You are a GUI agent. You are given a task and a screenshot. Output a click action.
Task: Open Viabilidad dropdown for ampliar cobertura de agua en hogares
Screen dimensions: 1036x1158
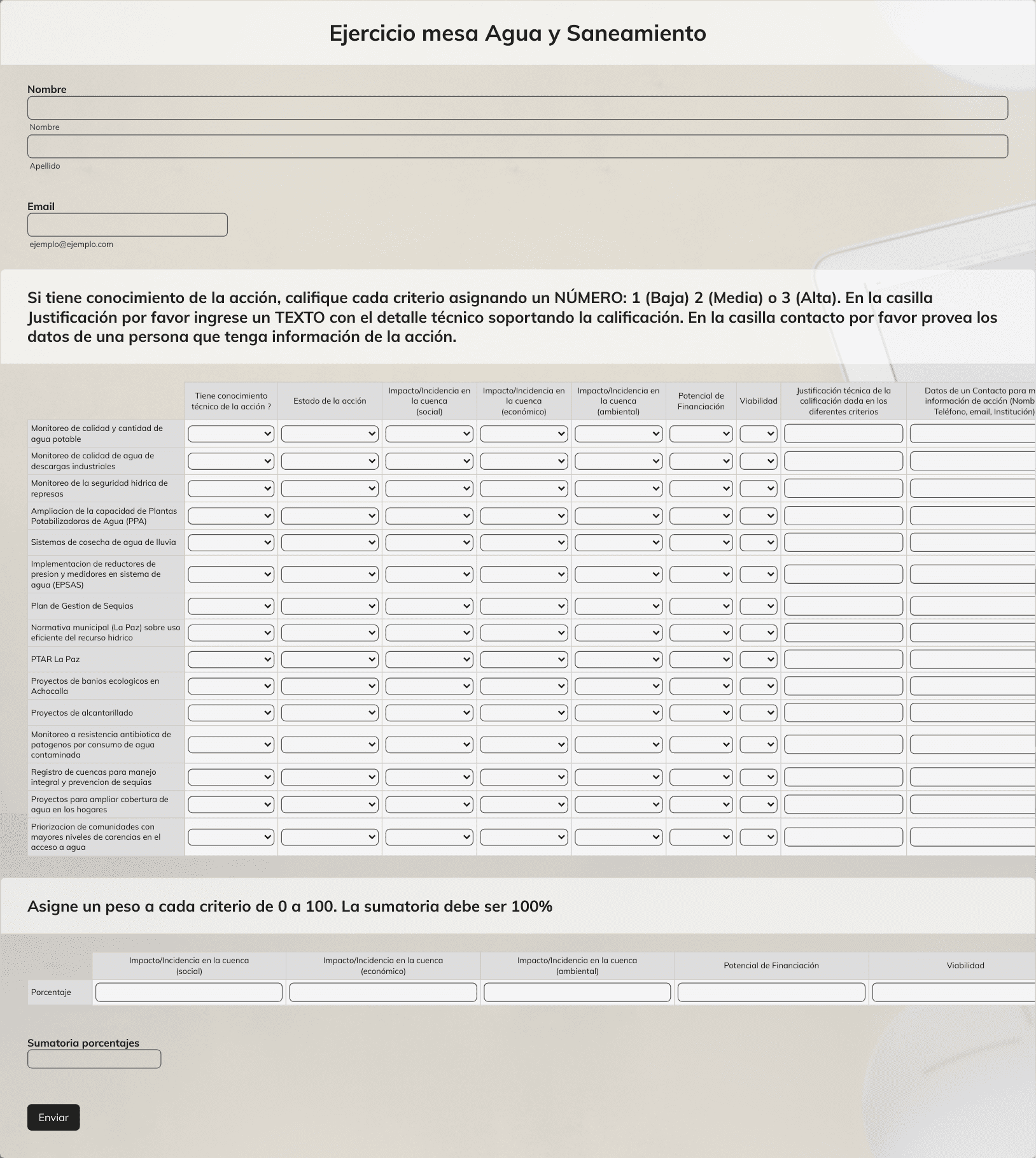click(x=759, y=805)
